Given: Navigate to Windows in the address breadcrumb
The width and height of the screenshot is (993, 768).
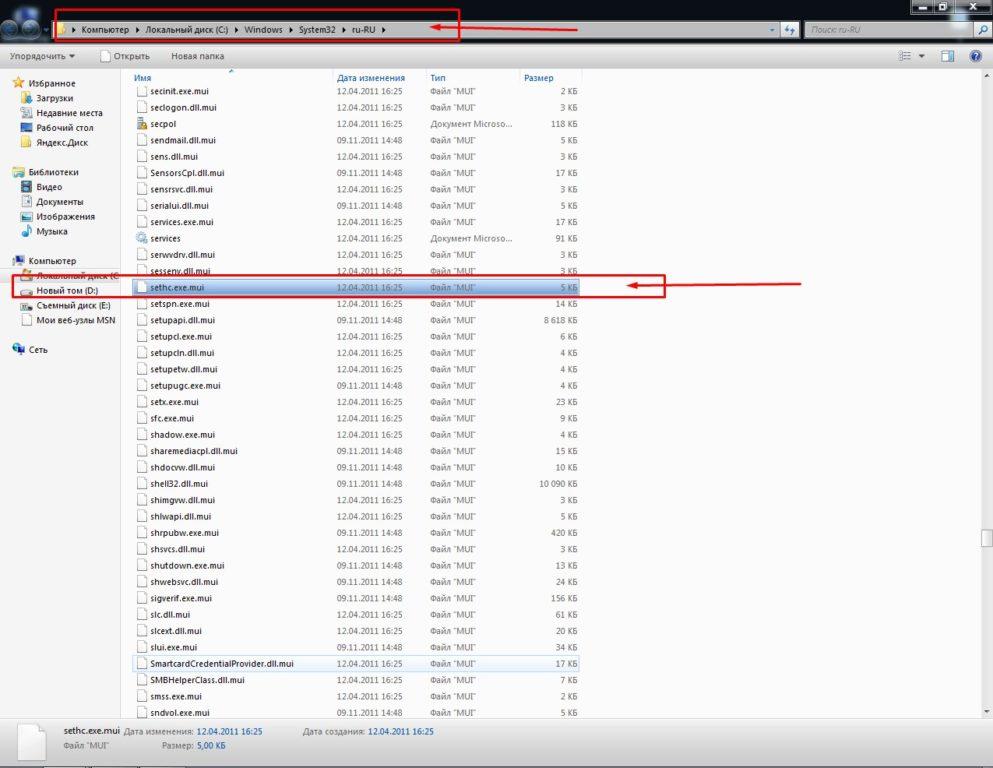Looking at the screenshot, I should [x=263, y=30].
